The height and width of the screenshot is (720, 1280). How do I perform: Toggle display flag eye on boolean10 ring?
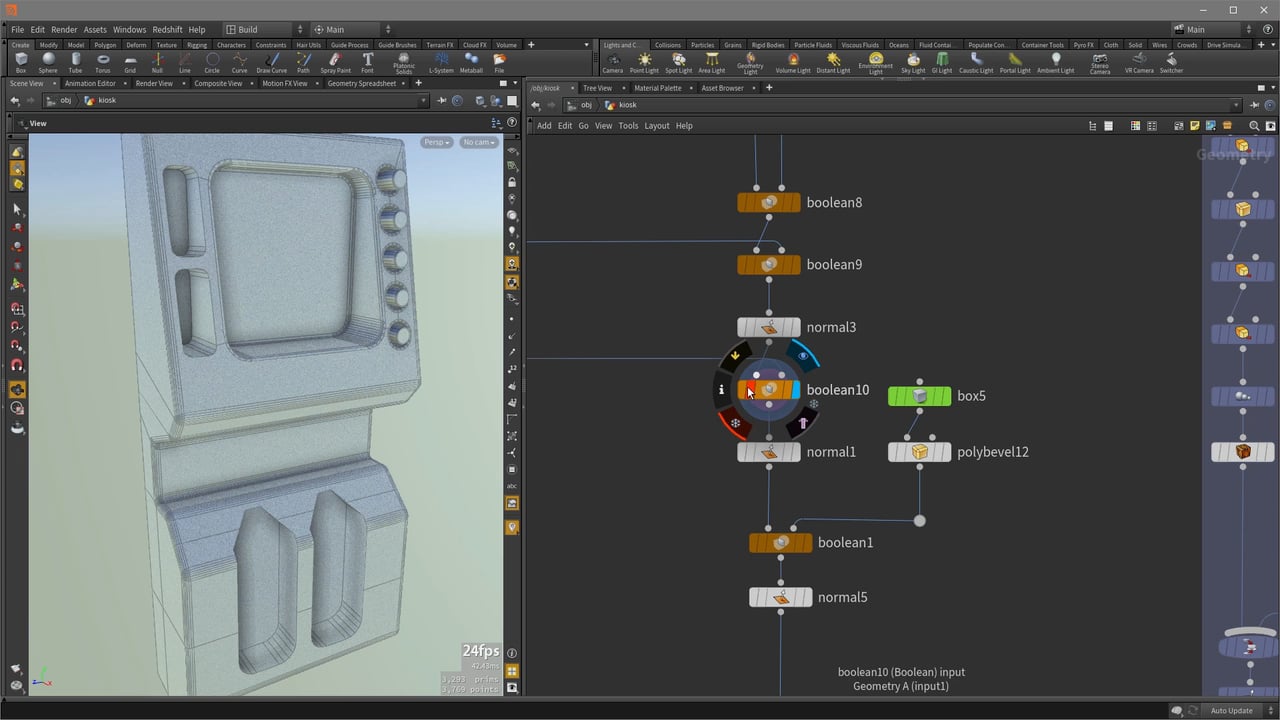803,356
